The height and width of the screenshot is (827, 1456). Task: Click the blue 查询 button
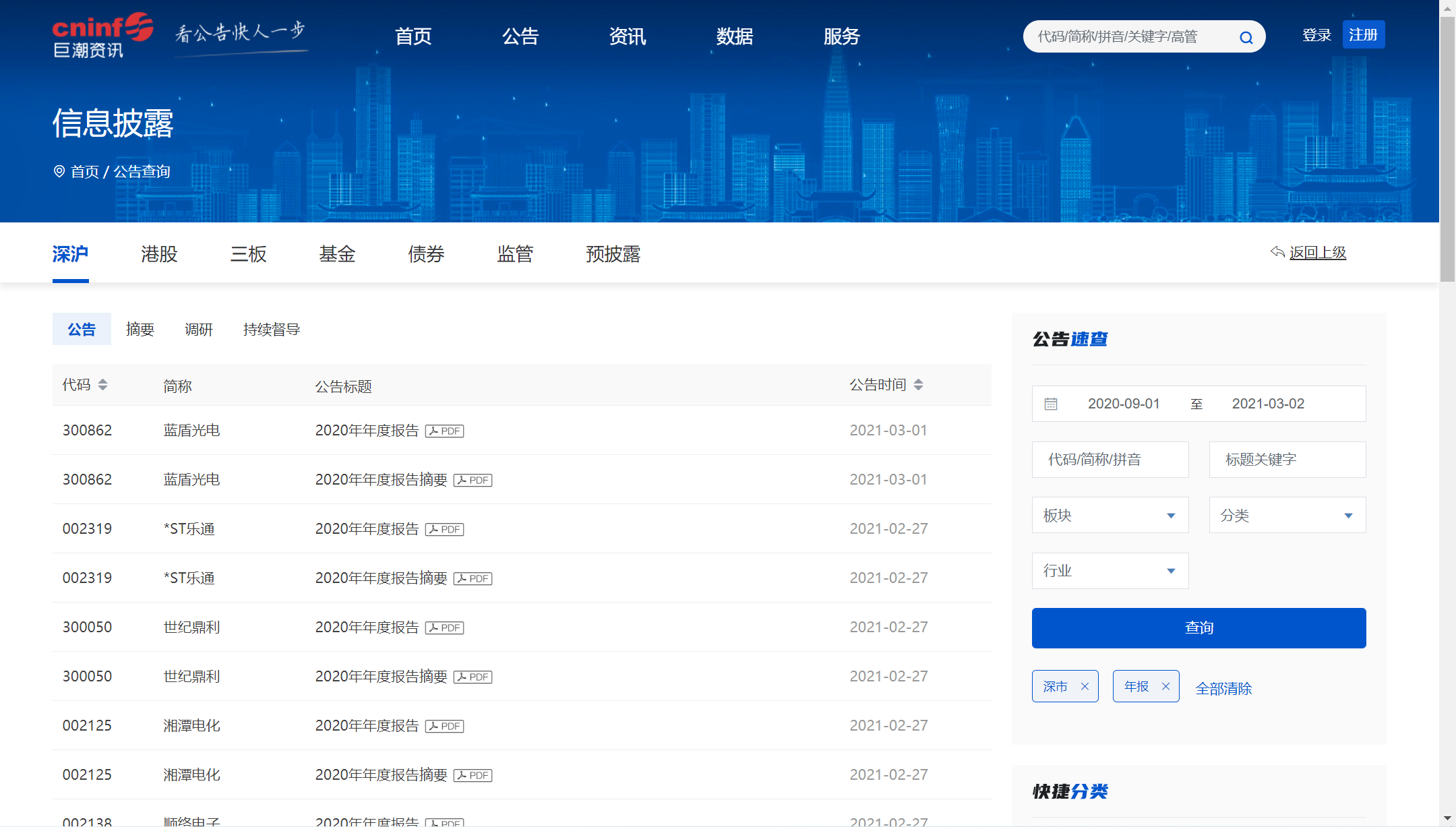[x=1199, y=627]
